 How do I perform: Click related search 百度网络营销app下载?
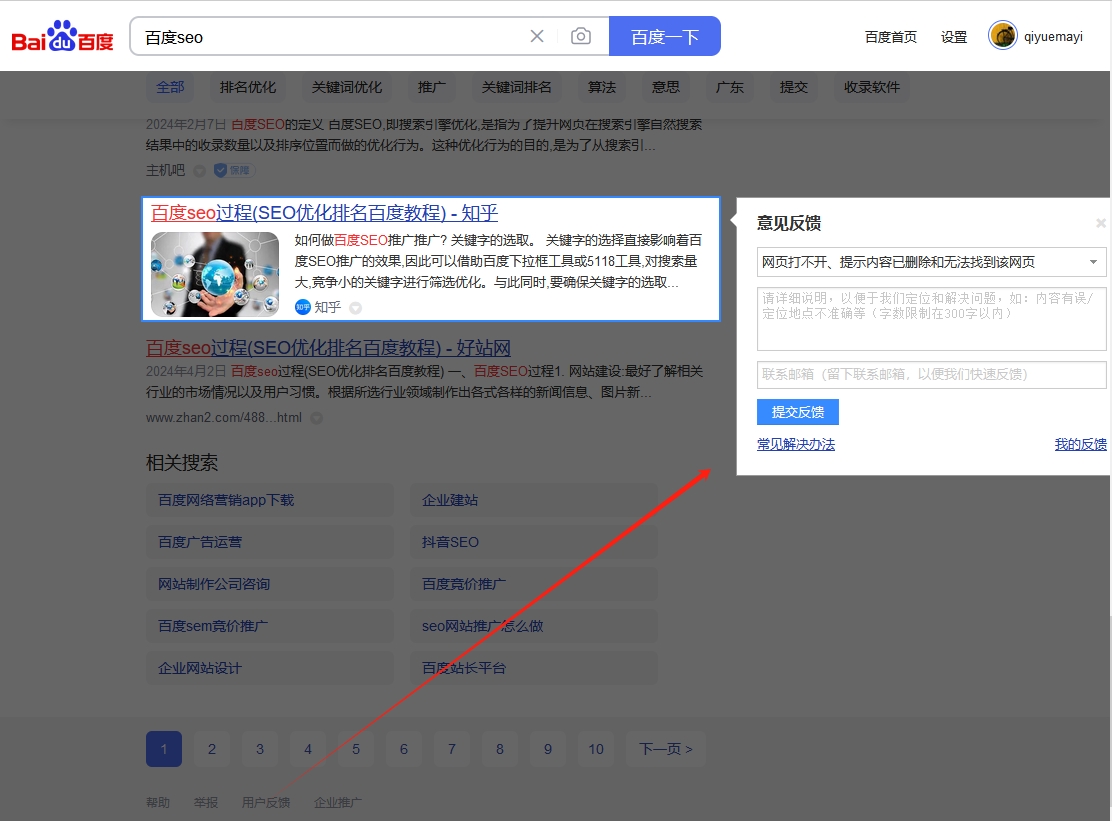click(269, 501)
